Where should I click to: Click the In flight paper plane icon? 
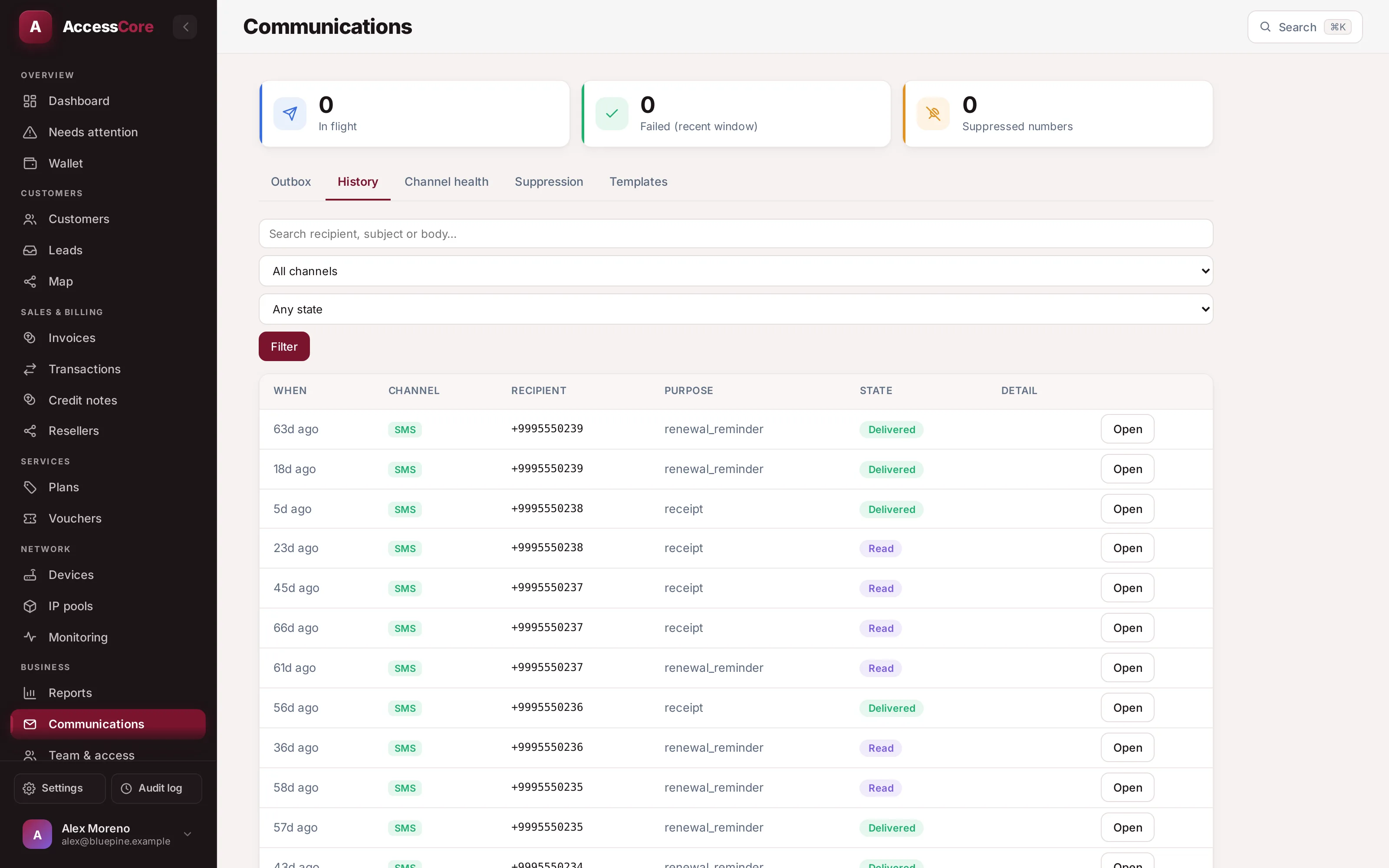coord(290,114)
